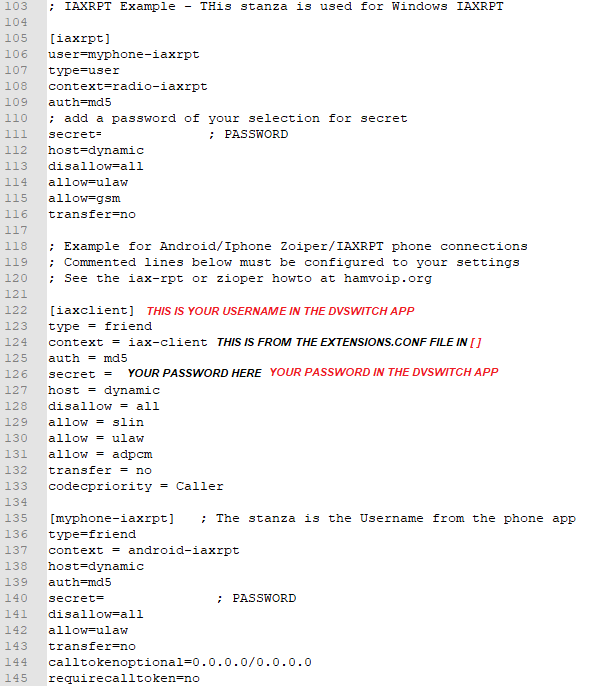
Task: Place cursor after secret= on line 140
Action: click(x=105, y=598)
